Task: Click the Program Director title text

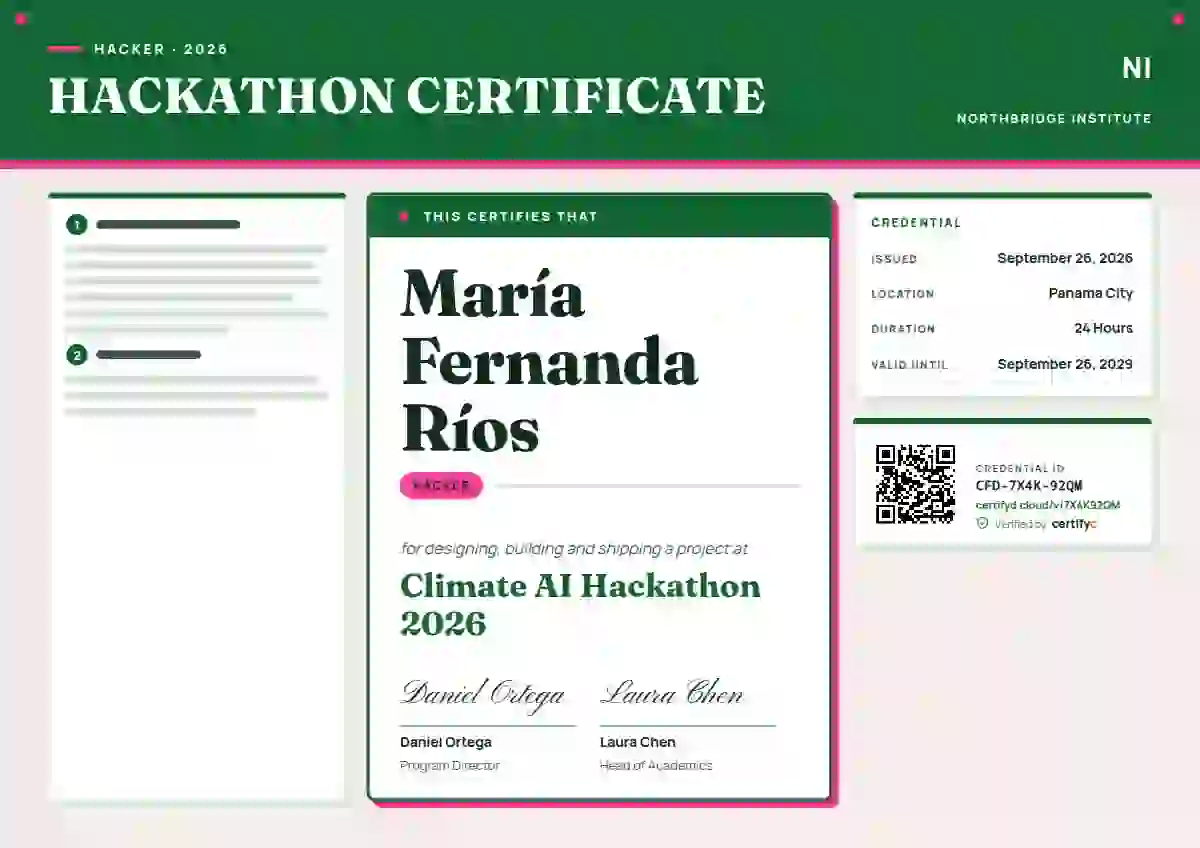Action: (x=449, y=765)
